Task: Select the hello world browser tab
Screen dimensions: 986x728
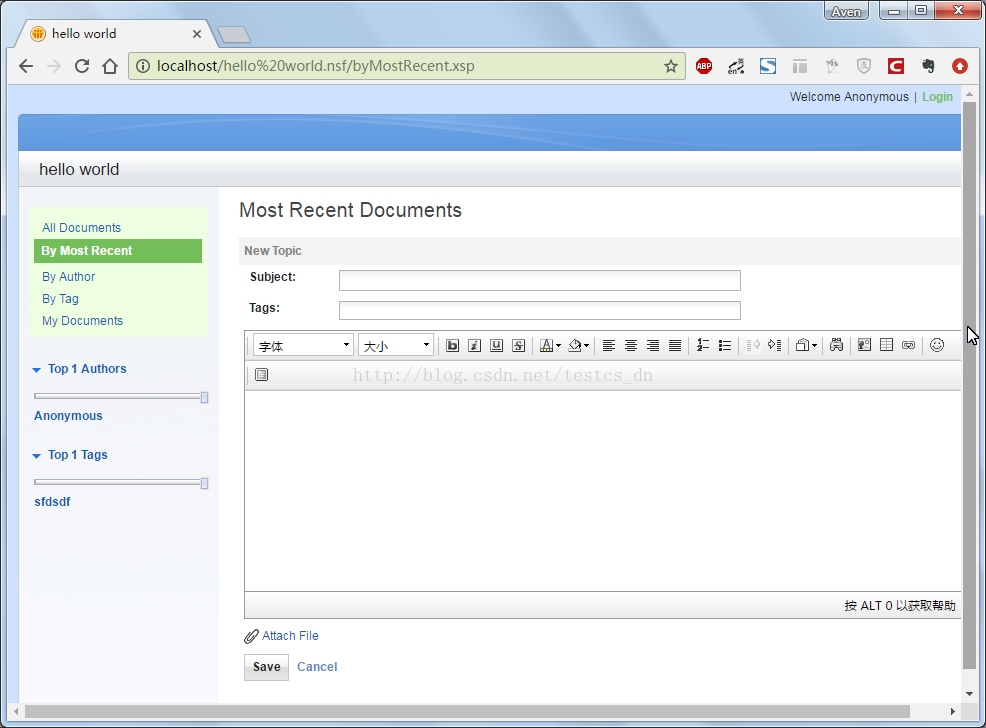Action: click(116, 34)
